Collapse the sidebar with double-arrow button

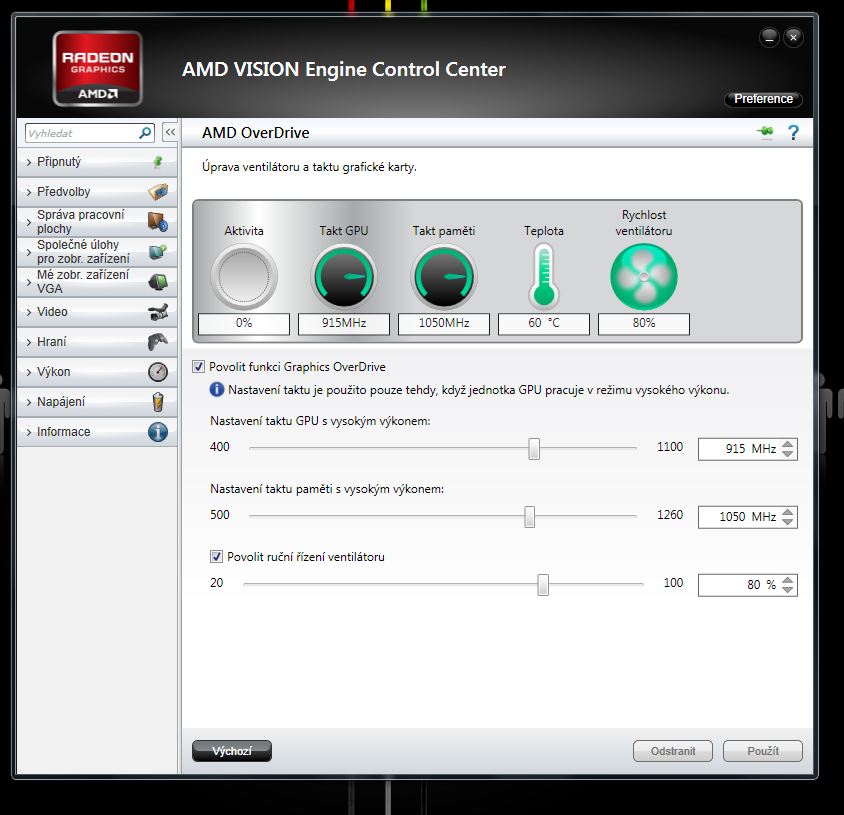click(x=170, y=132)
